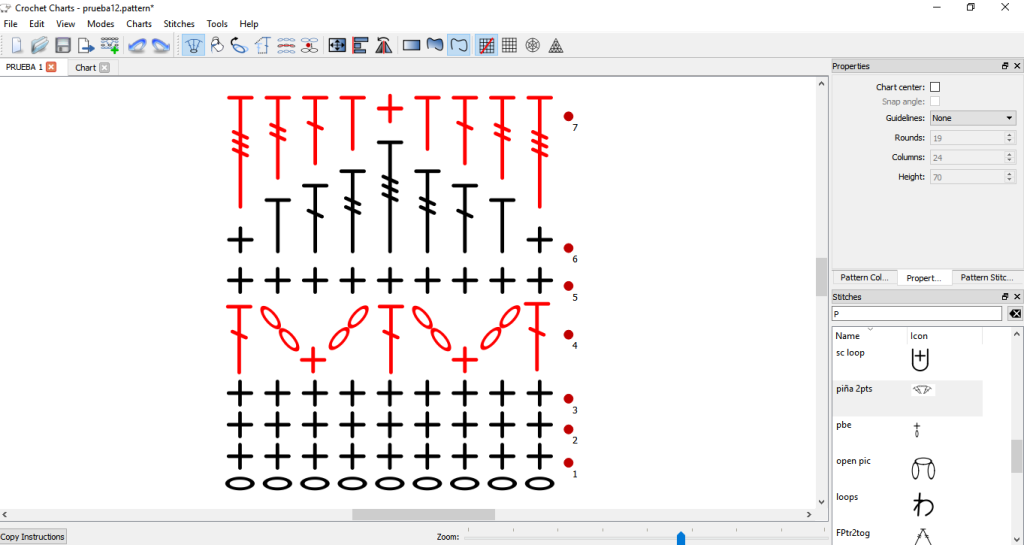Enable the Chart center checkbox
The image size is (1024, 545).
pos(935,87)
